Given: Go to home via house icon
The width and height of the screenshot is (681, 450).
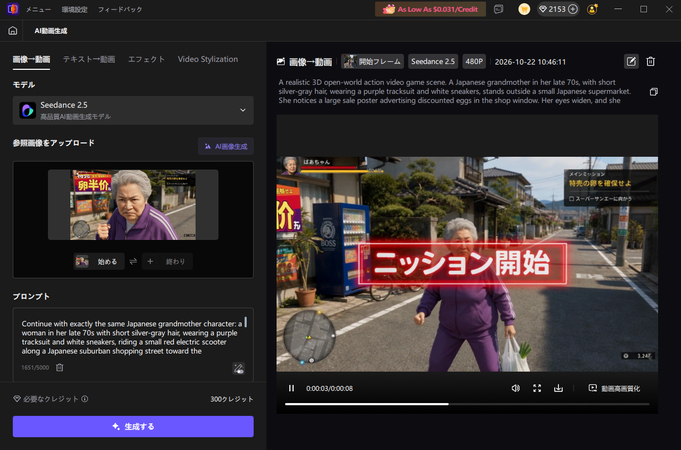Looking at the screenshot, I should pos(13,30).
